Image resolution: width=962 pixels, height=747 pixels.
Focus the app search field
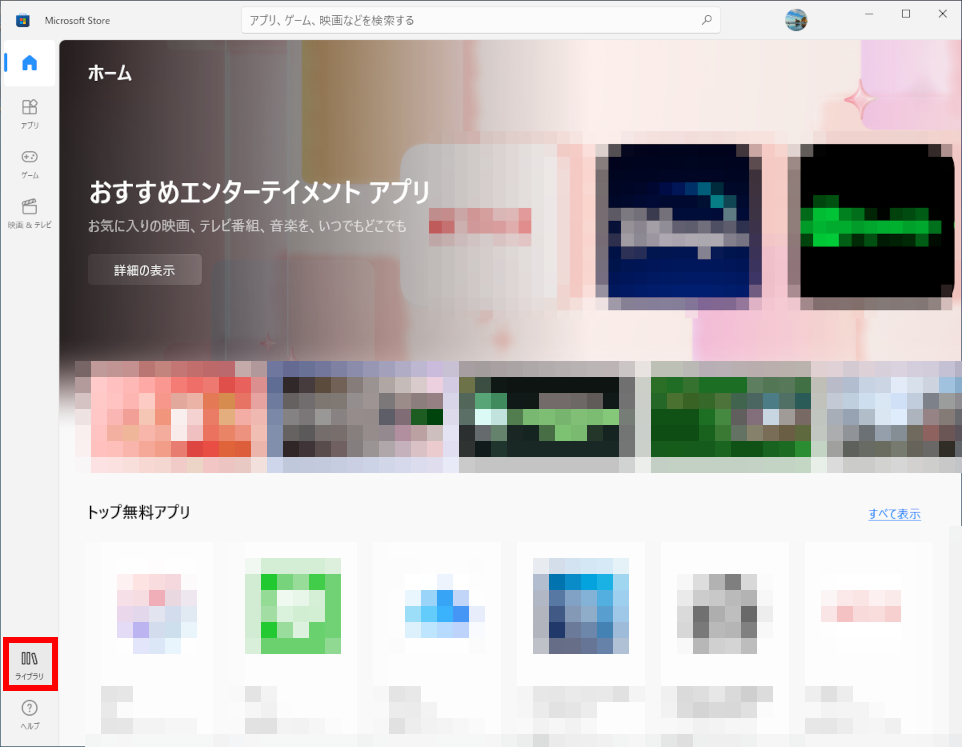coord(480,20)
